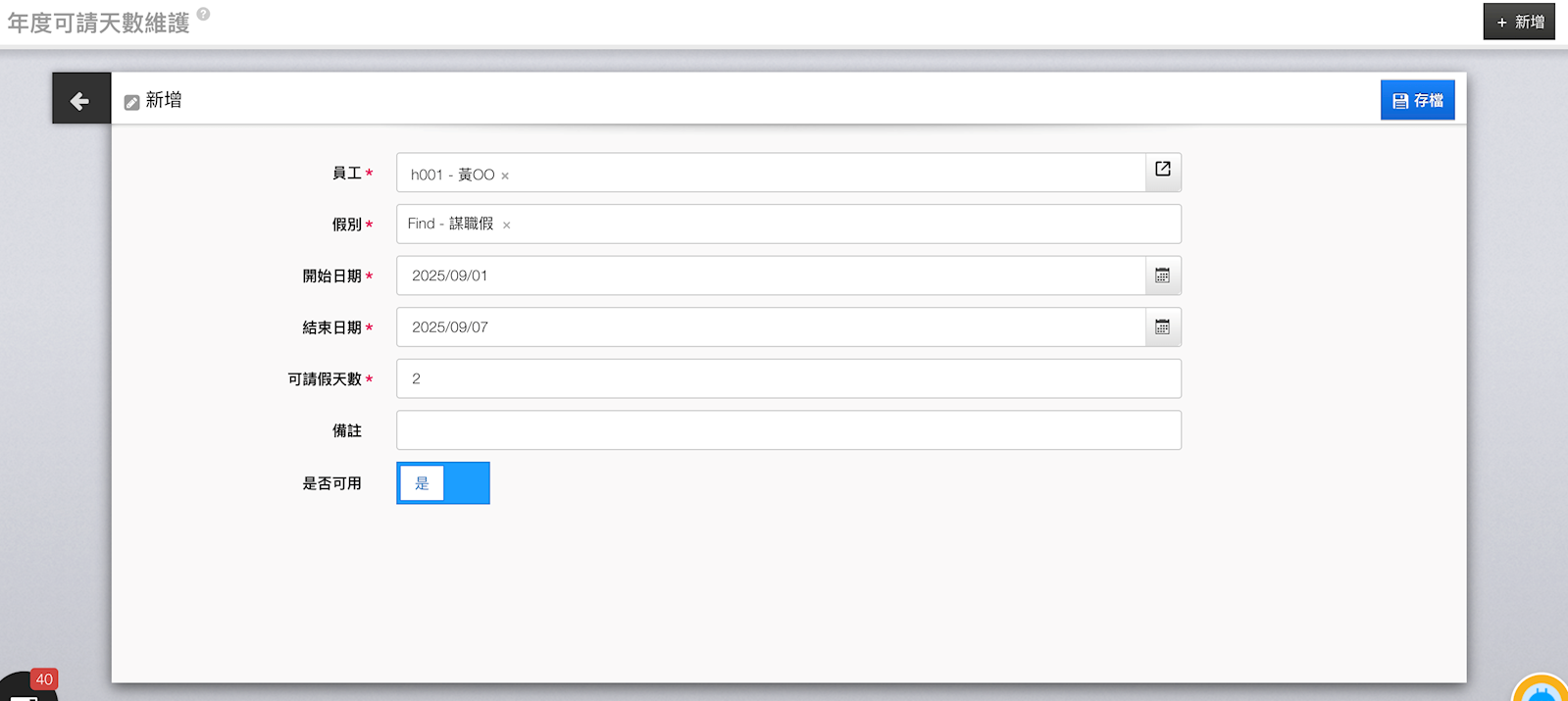Click into the 備註 remarks field
This screenshot has height=701, width=1568.
pyautogui.click(x=788, y=430)
